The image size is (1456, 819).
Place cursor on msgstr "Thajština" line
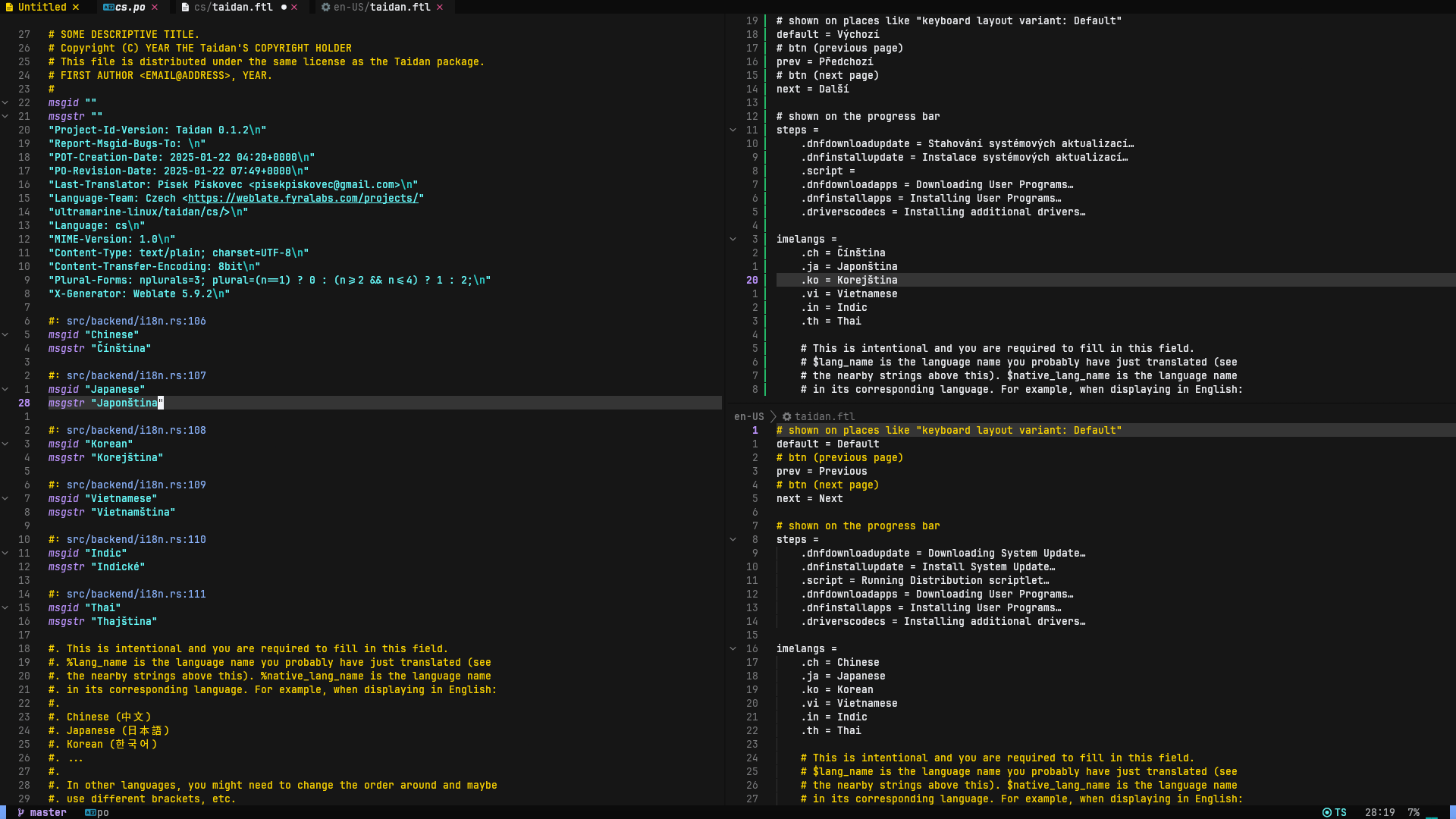click(x=103, y=621)
